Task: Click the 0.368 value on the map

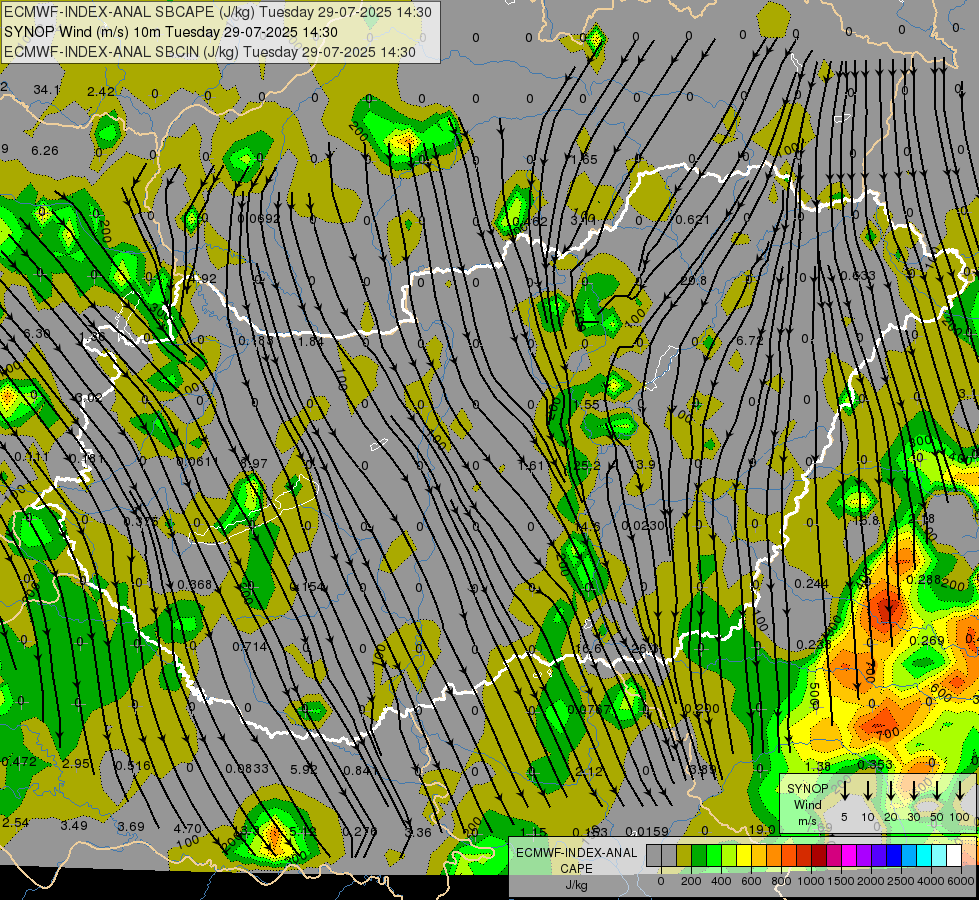Action: (x=195, y=585)
